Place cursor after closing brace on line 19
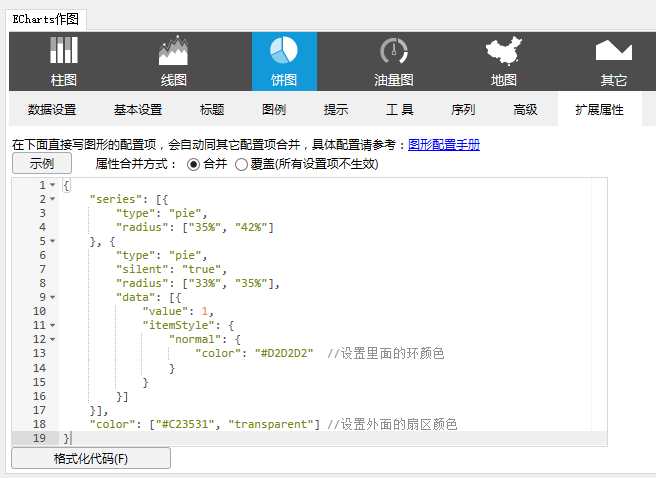This screenshot has height=478, width=656. (x=70, y=438)
